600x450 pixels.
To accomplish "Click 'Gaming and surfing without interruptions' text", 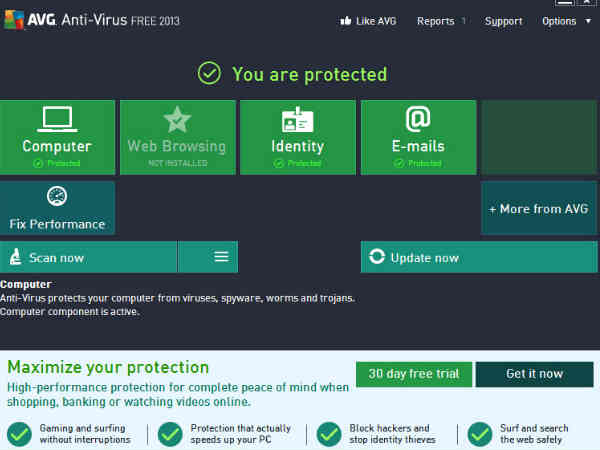I will click(x=85, y=434).
